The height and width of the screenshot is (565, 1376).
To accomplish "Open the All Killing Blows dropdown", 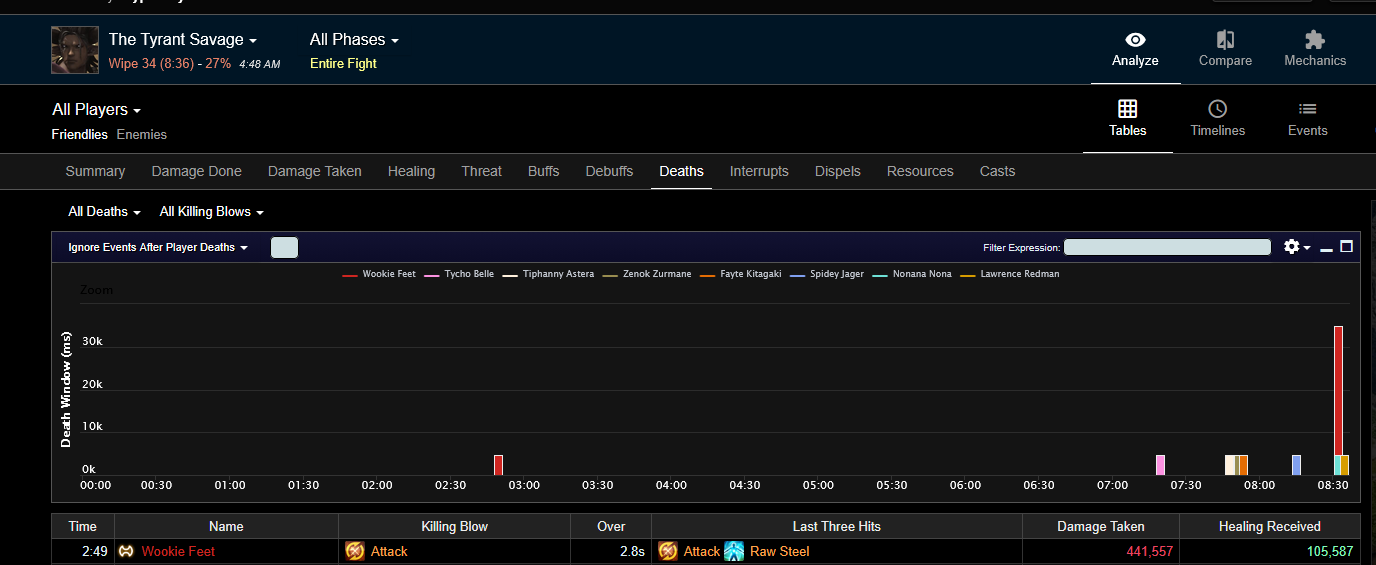I will (212, 212).
